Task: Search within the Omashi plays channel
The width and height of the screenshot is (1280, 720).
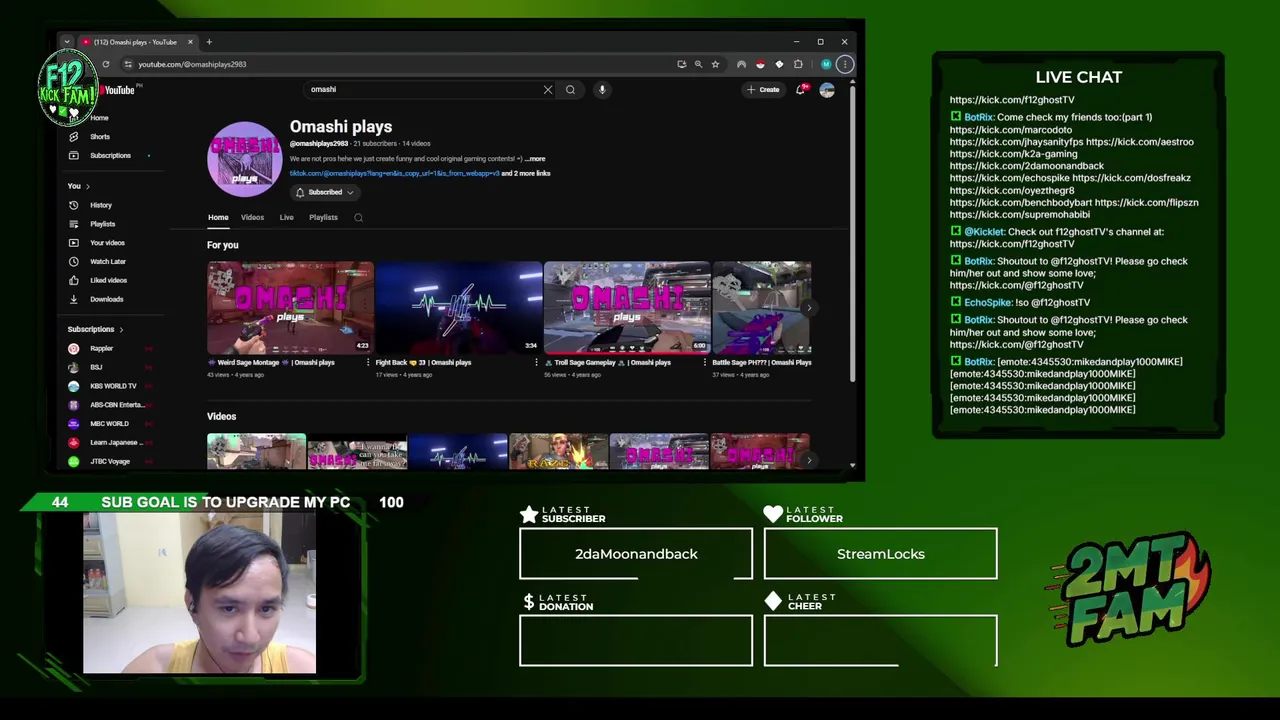Action: coord(358,217)
